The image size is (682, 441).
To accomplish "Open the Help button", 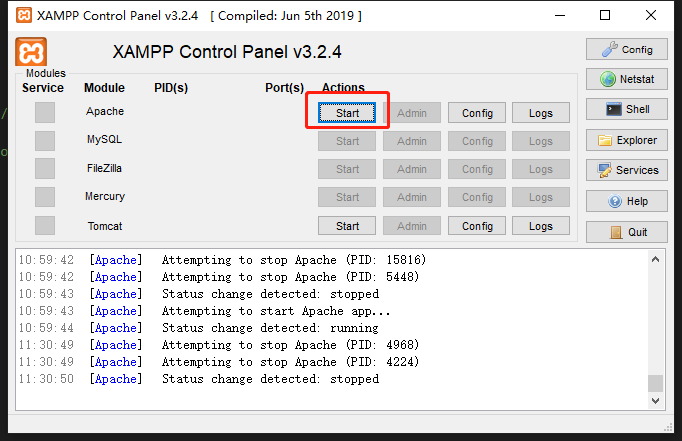I will 626,201.
